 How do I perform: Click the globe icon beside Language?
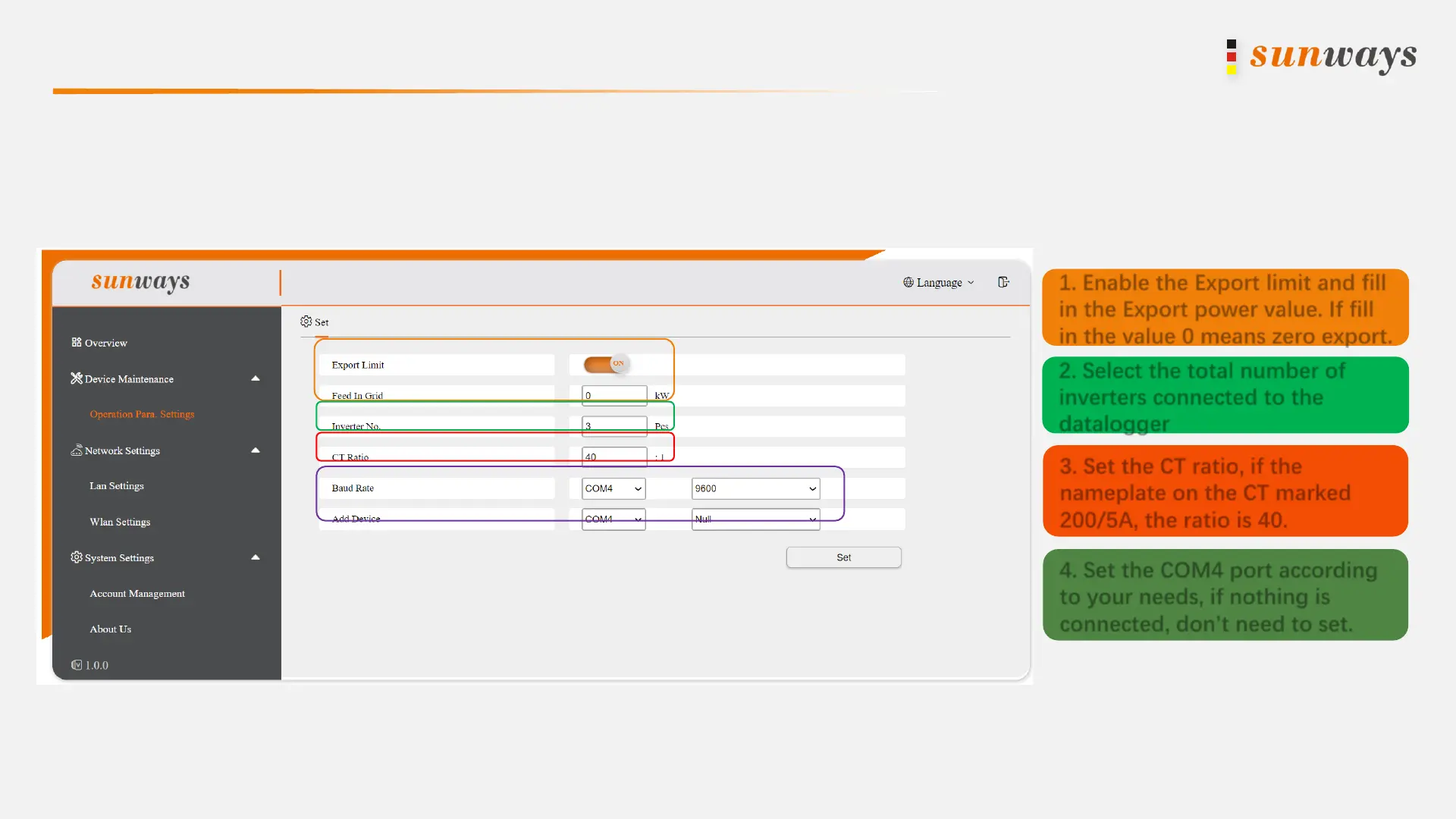[x=908, y=282]
